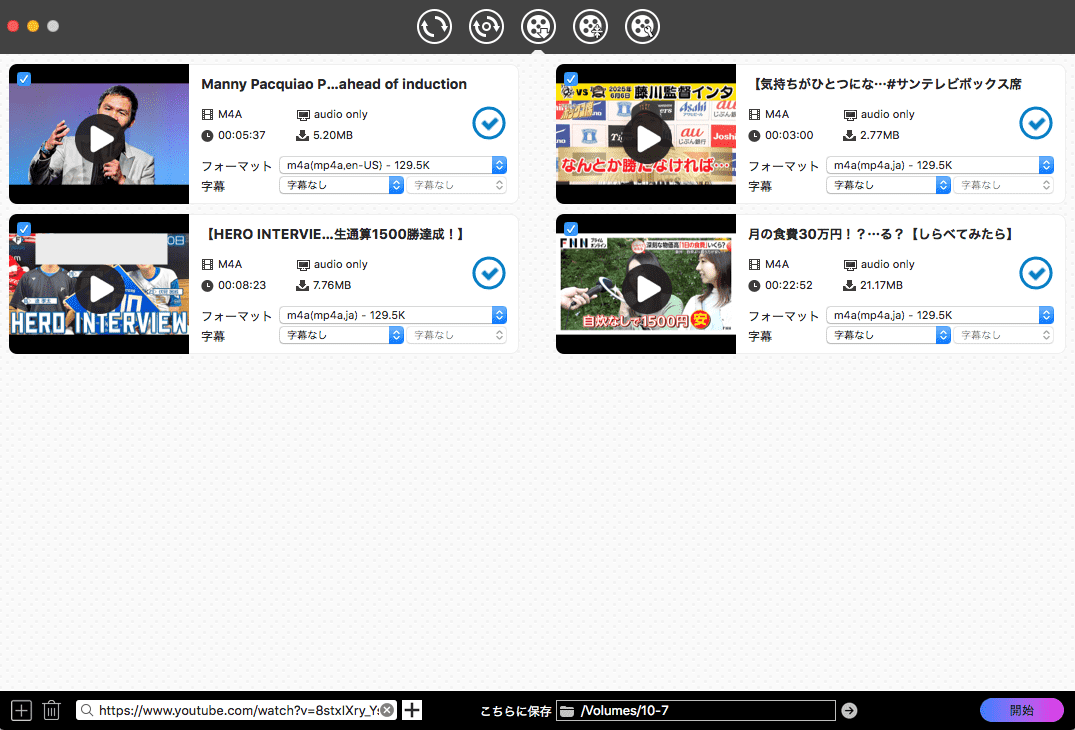1075x730 pixels.
Task: Open the video compressor tool icon
Action: [590, 27]
